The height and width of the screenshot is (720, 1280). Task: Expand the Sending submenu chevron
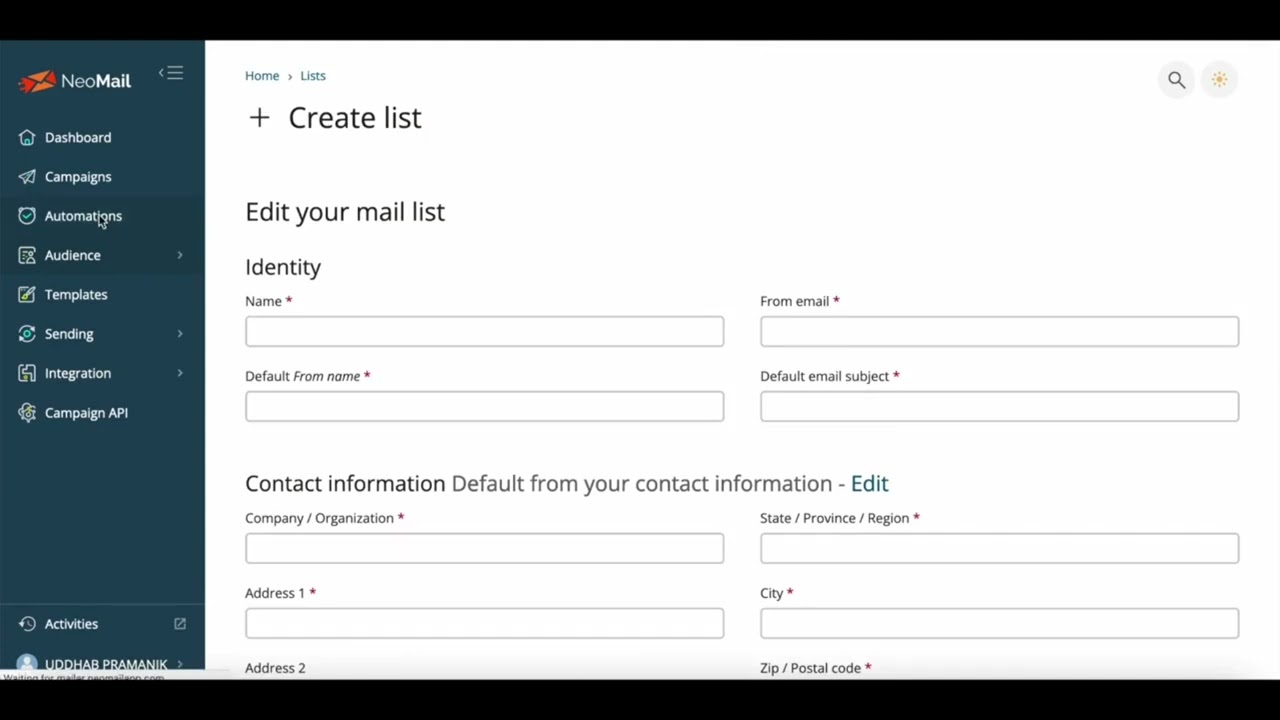pyautogui.click(x=180, y=334)
